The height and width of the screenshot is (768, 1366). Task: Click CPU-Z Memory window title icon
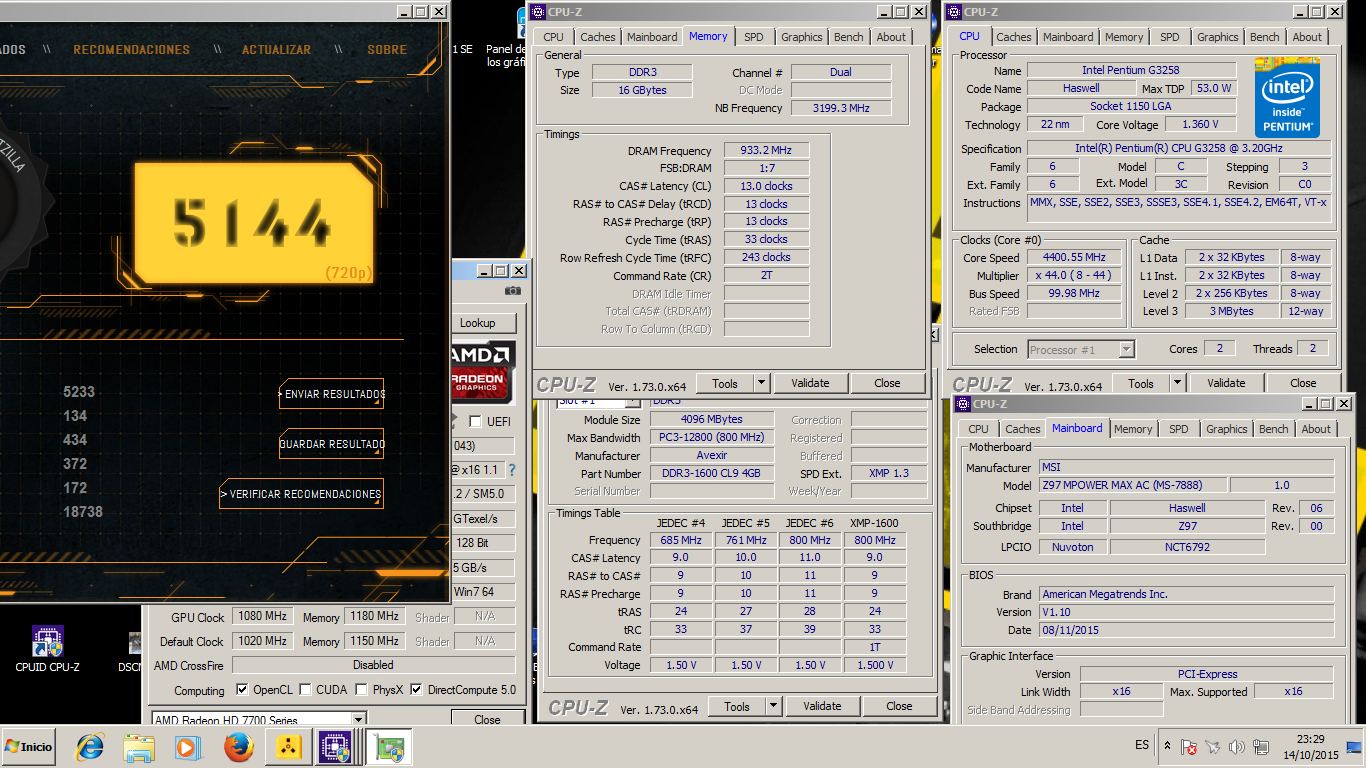coord(540,12)
